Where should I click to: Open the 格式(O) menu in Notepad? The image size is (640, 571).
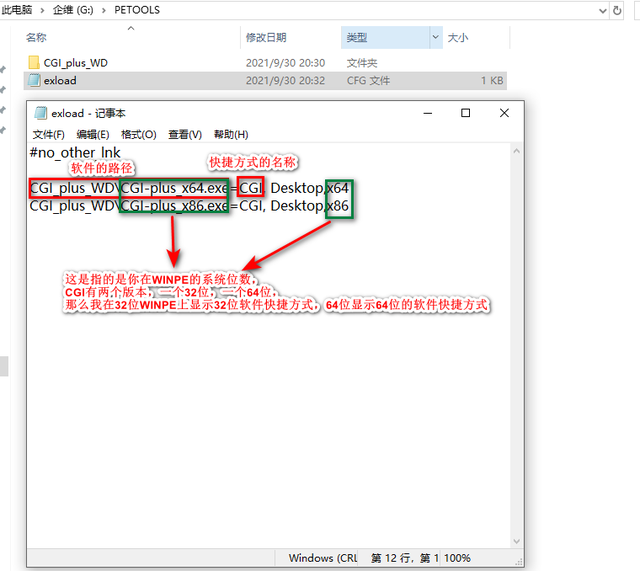pos(139,134)
